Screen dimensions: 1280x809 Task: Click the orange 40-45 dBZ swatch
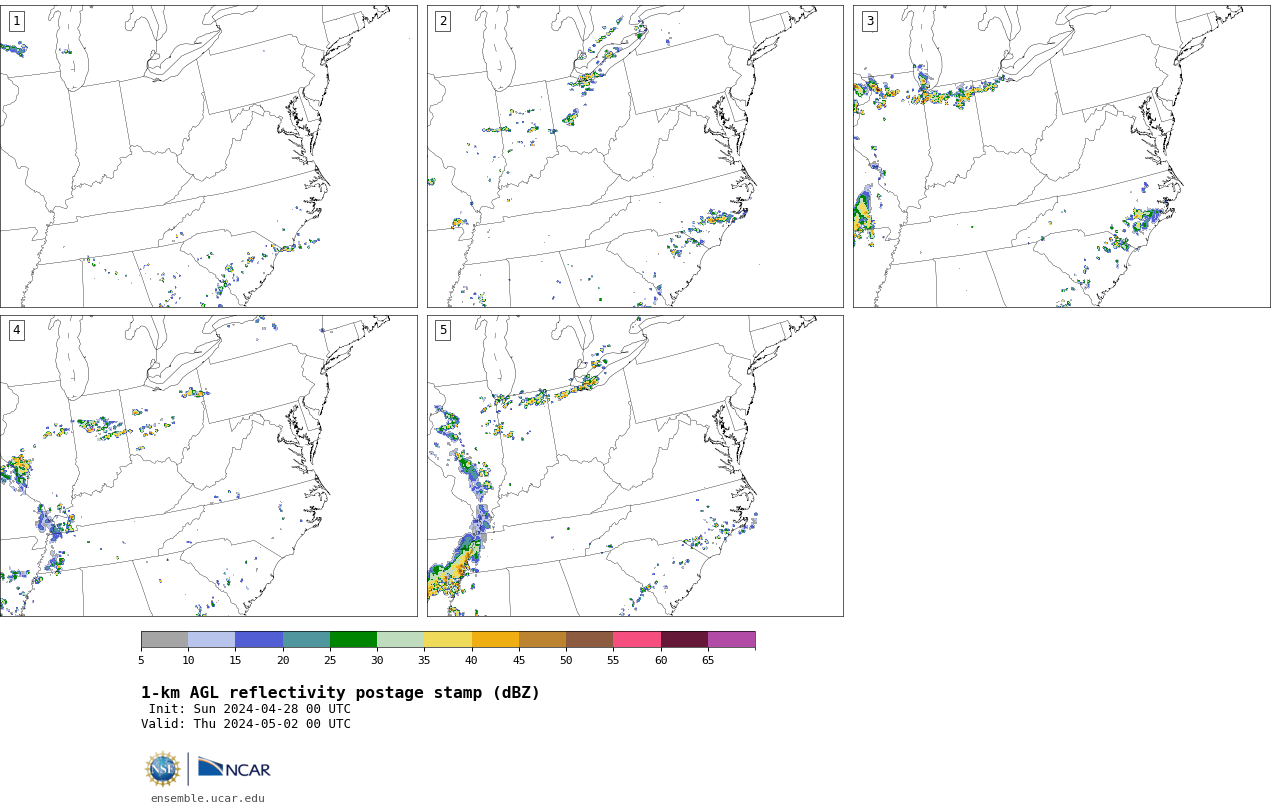point(495,640)
